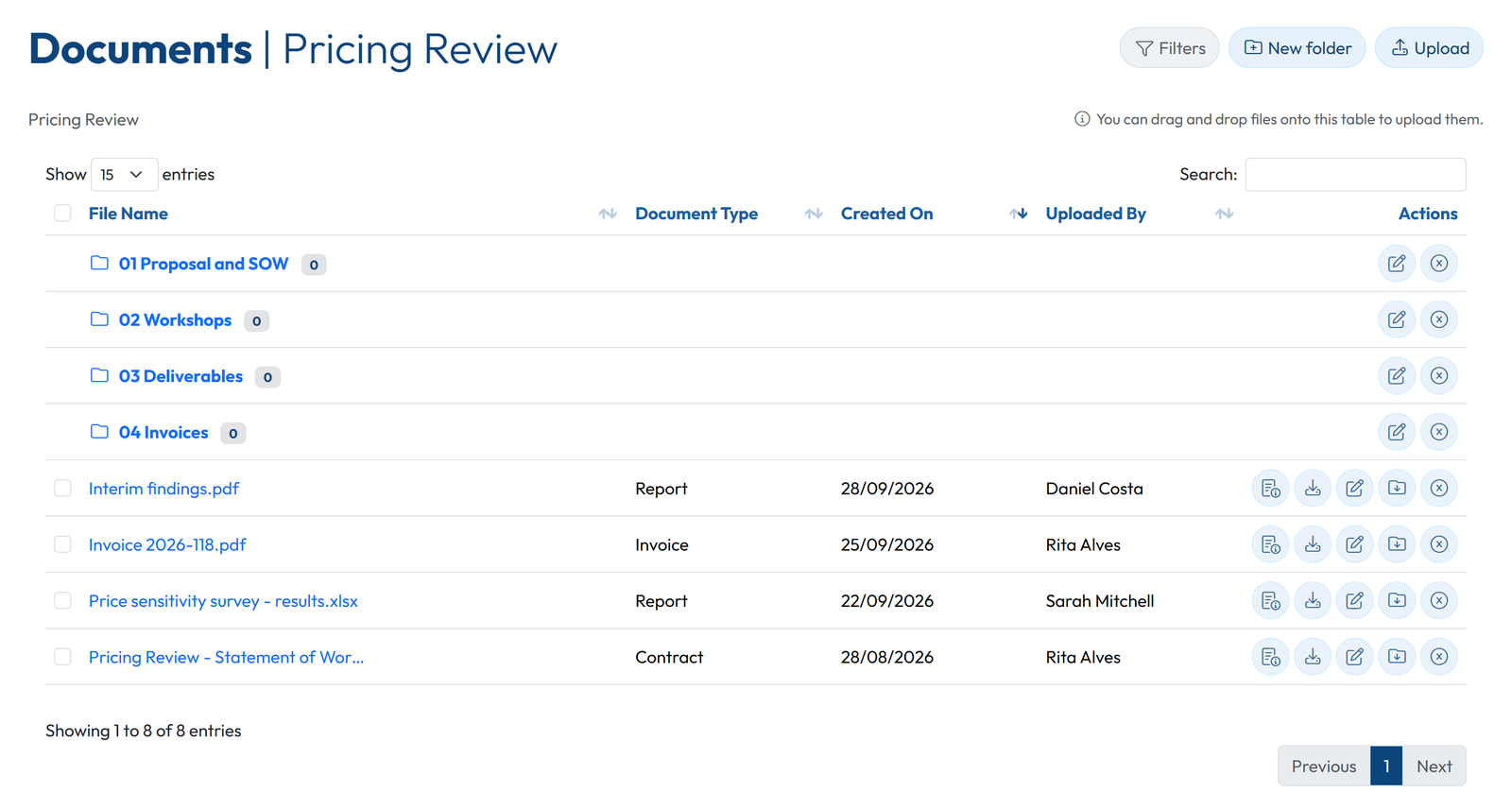Create a New folder
Screen dimensions: 1512x810
point(1297,48)
